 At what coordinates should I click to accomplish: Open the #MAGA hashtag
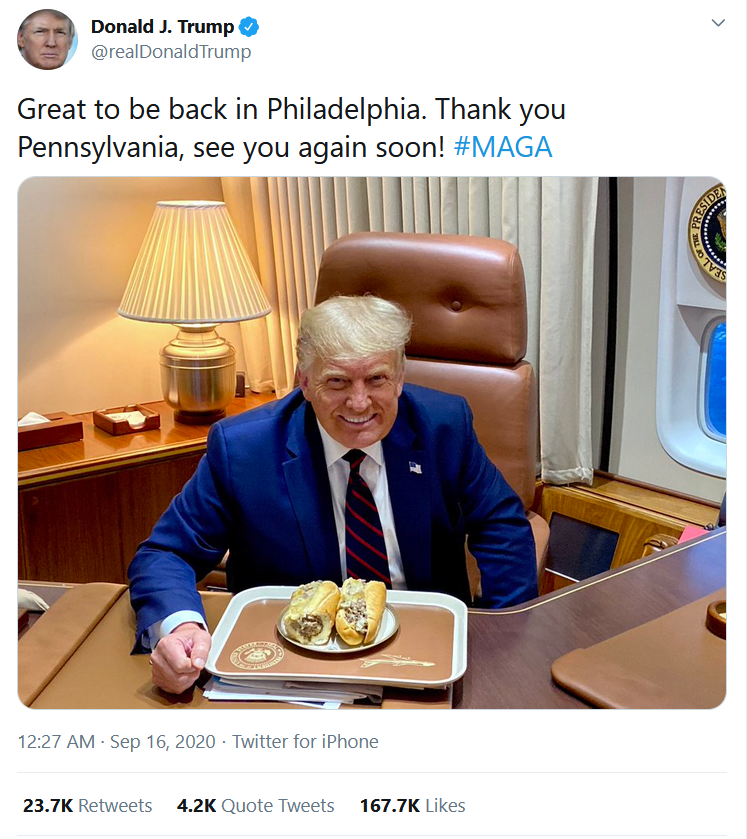click(502, 147)
